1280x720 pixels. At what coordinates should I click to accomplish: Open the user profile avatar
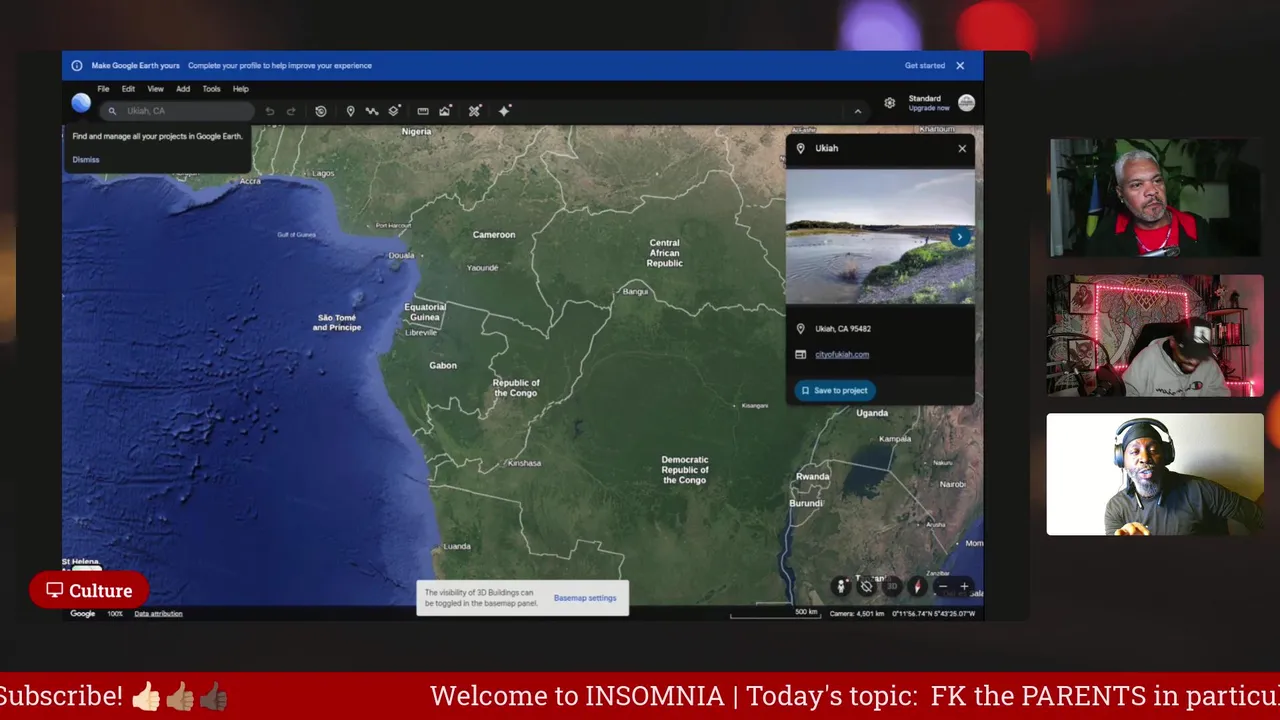tap(966, 103)
